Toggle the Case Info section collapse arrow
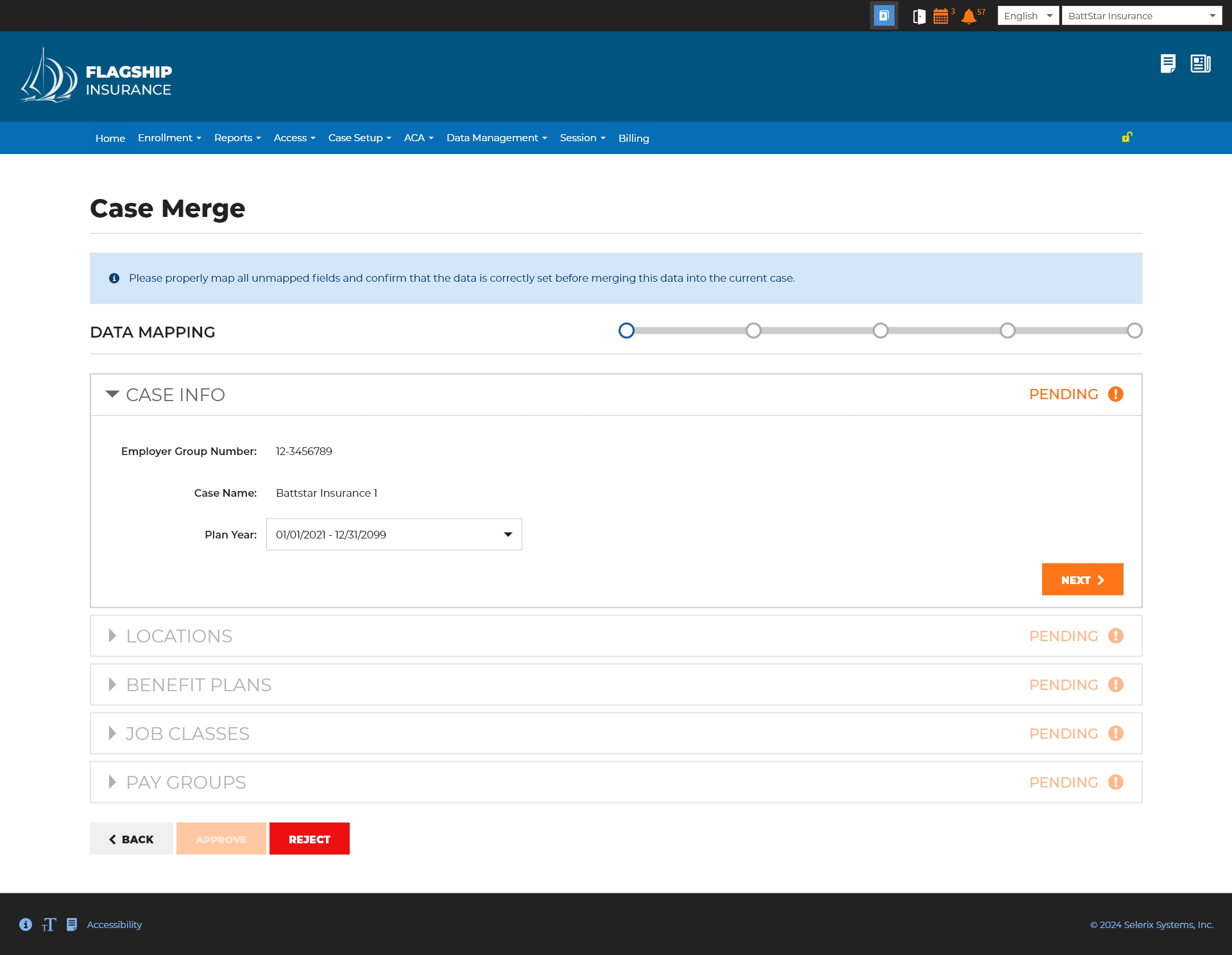Image resolution: width=1232 pixels, height=955 pixels. tap(112, 394)
